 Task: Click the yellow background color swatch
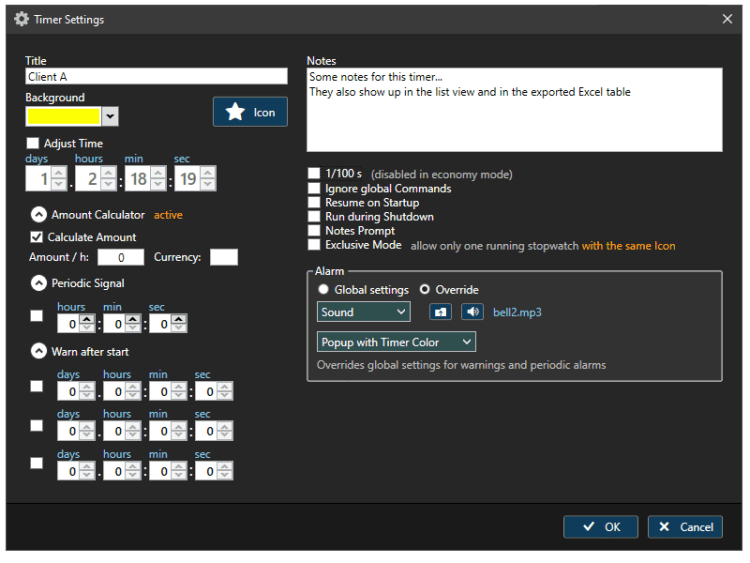(x=63, y=116)
